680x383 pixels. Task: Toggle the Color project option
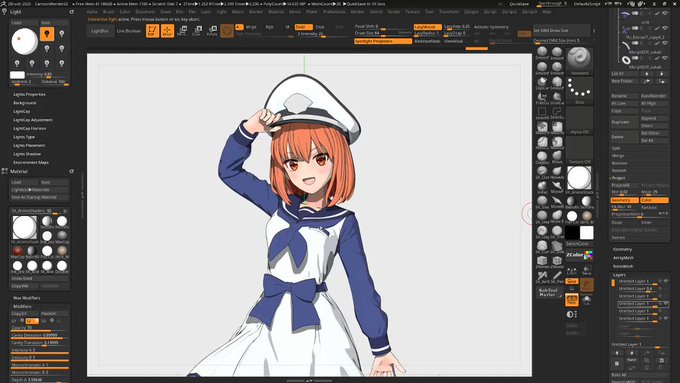click(x=654, y=200)
